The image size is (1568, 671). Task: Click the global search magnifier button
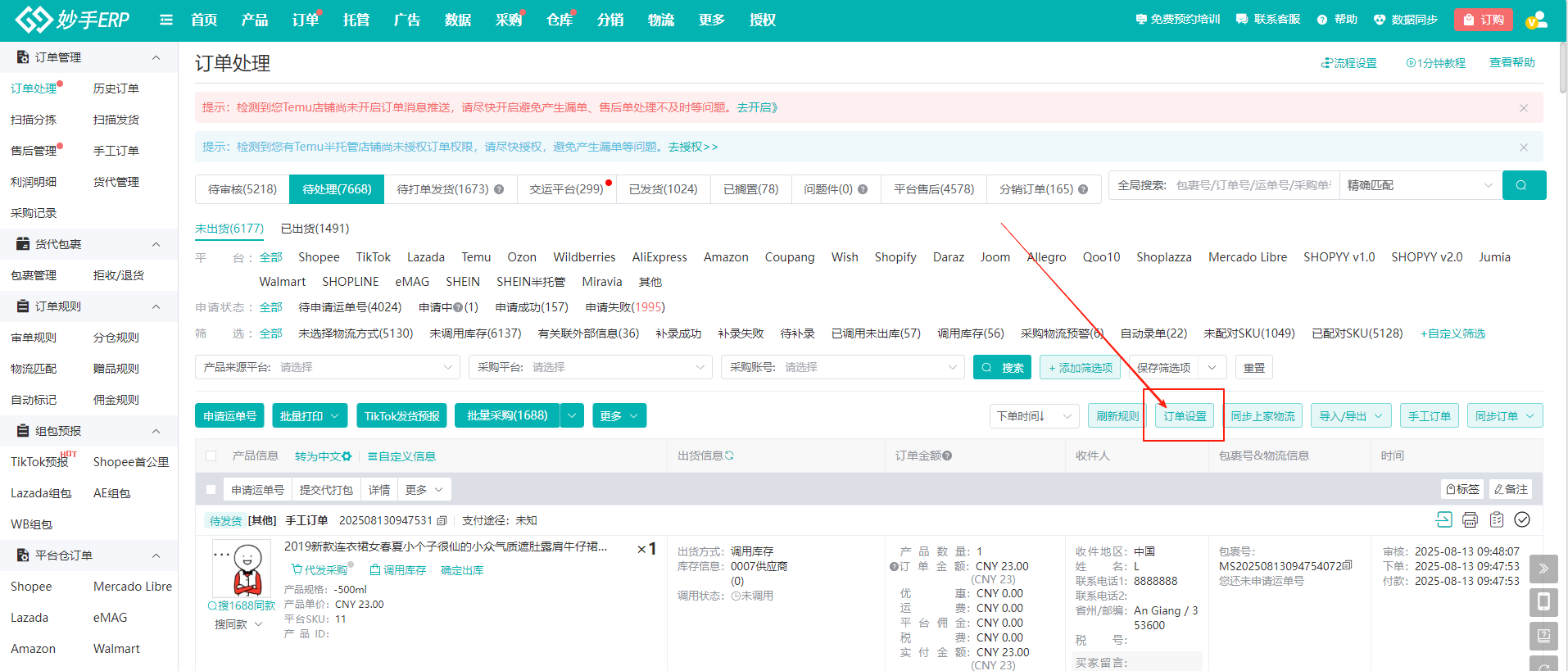click(x=1524, y=185)
